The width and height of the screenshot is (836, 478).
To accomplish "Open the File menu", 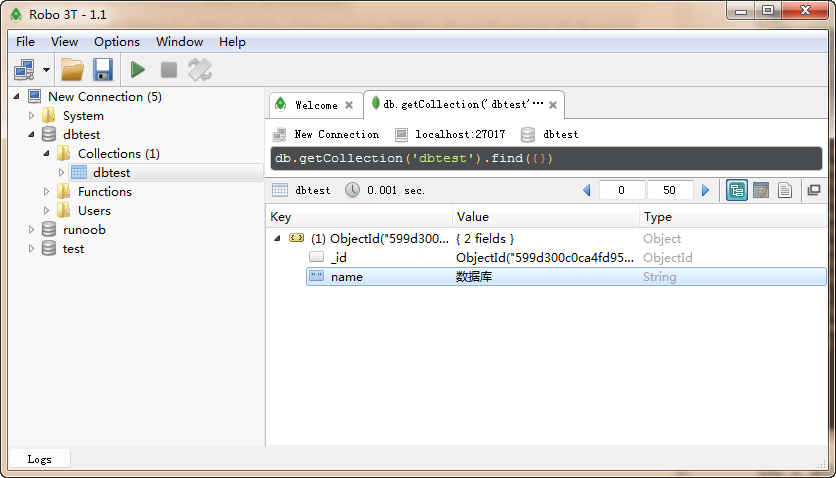I will point(25,42).
